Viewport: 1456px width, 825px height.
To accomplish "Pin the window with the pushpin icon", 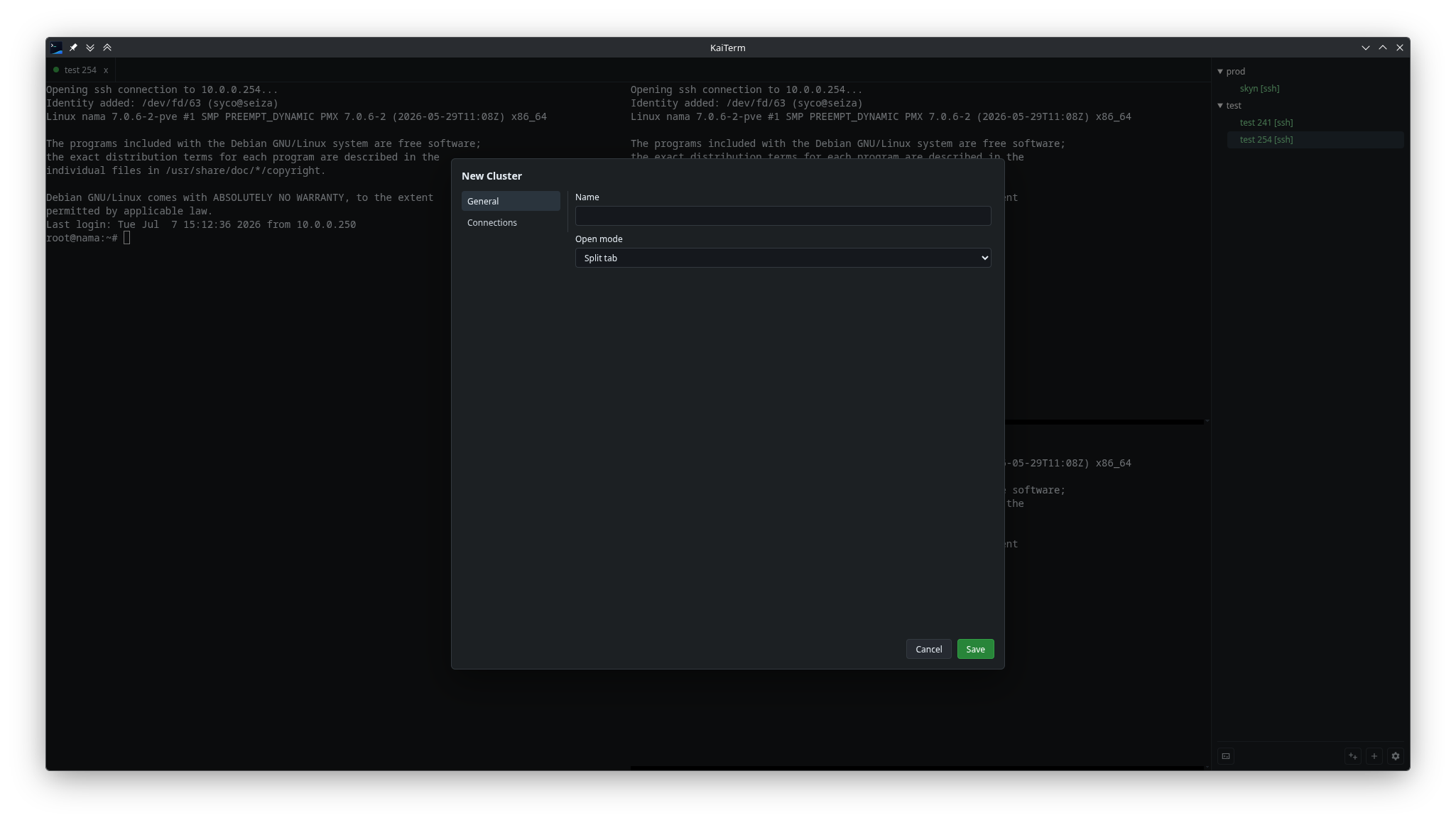I will [x=73, y=48].
